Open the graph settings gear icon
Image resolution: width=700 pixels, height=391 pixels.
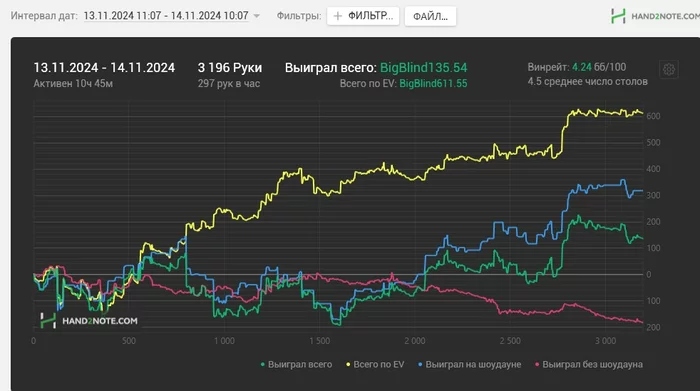click(668, 70)
